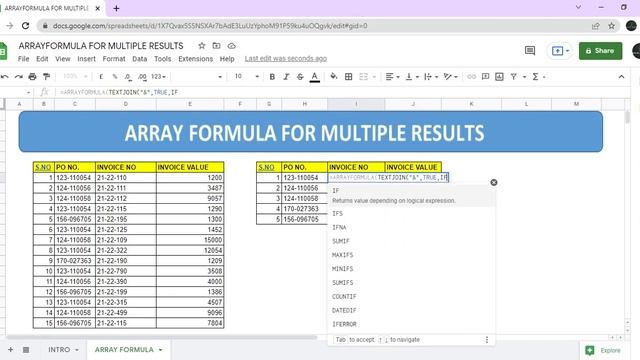Reload the browser page
640x360 pixels.
pyautogui.click(x=25, y=26)
